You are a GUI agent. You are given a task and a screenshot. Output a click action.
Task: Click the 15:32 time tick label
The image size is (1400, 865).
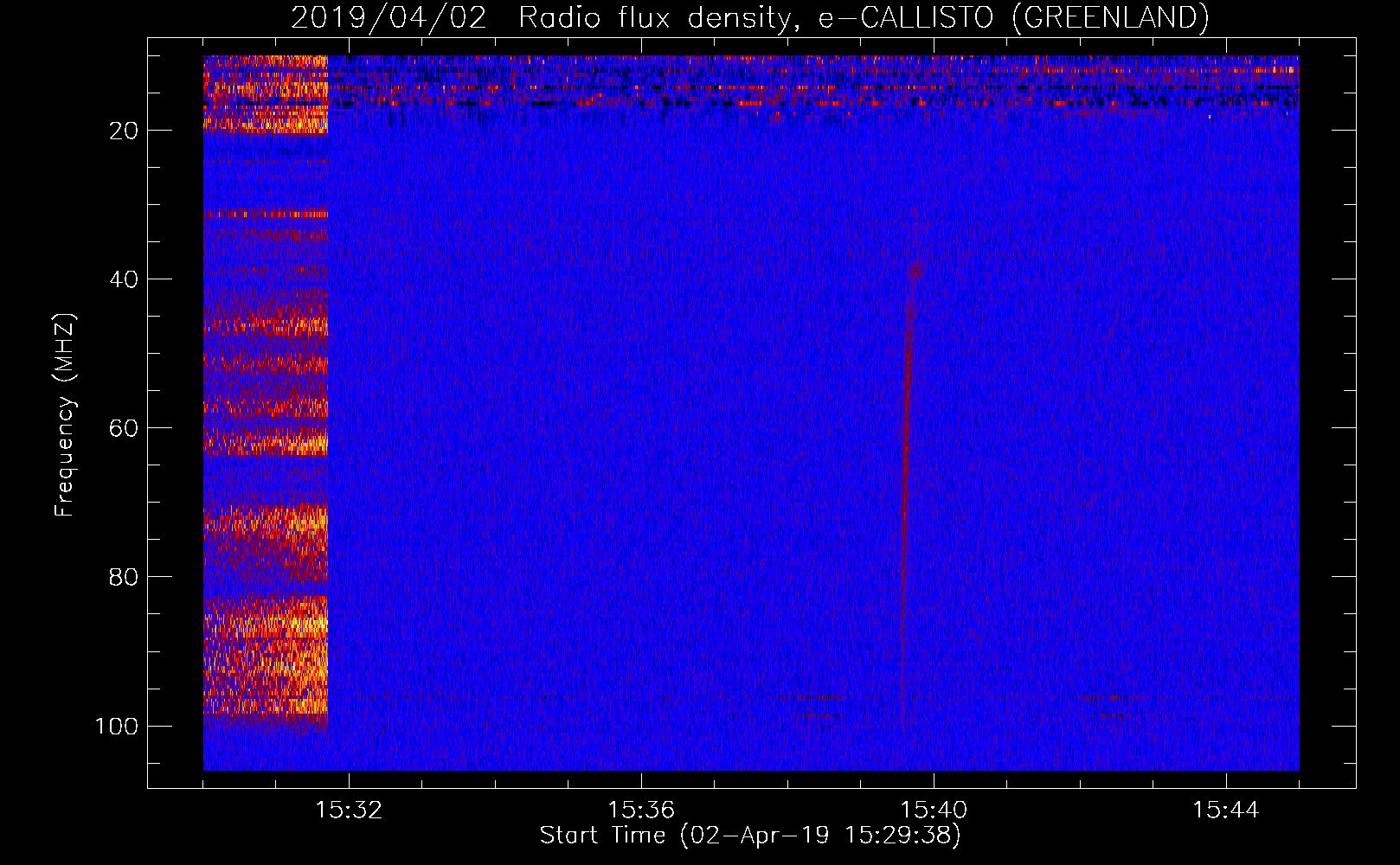coord(349,810)
